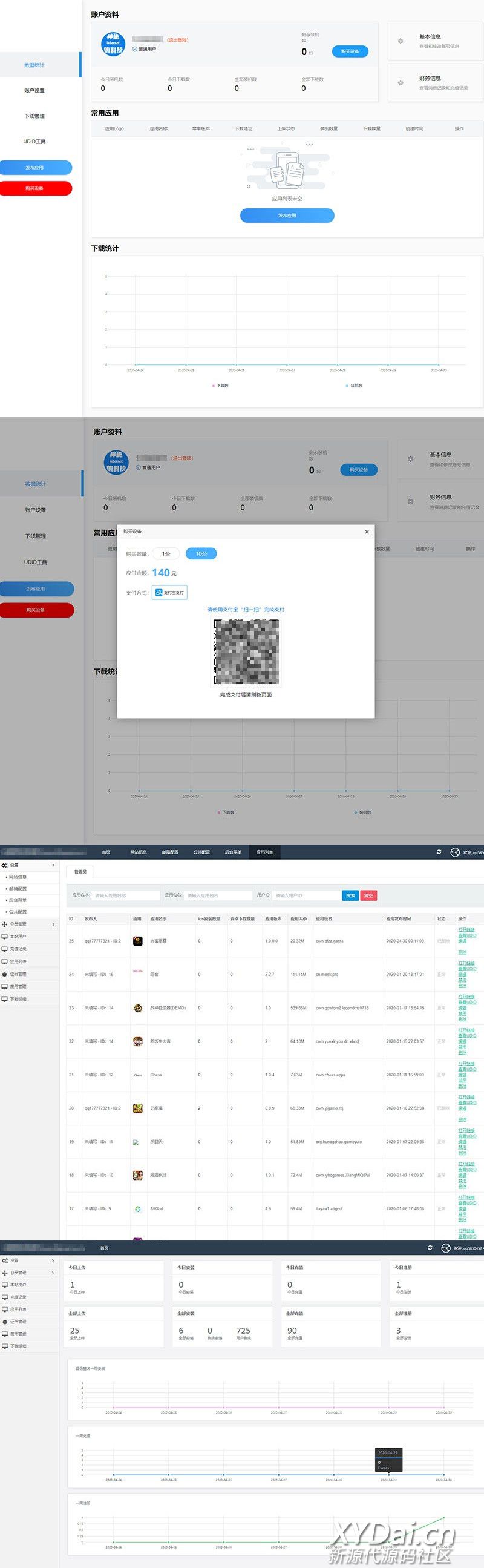
Task: Select the 1台 purchase quantity option
Action: (166, 554)
